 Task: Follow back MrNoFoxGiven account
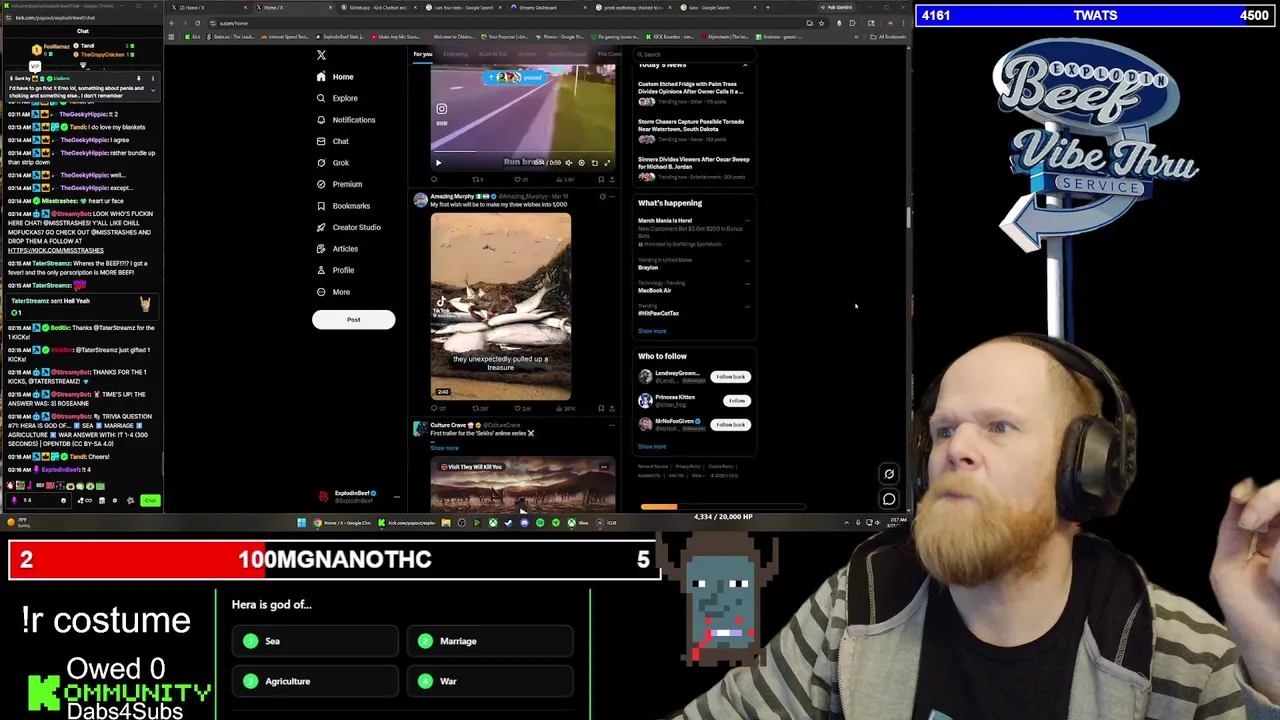730,425
